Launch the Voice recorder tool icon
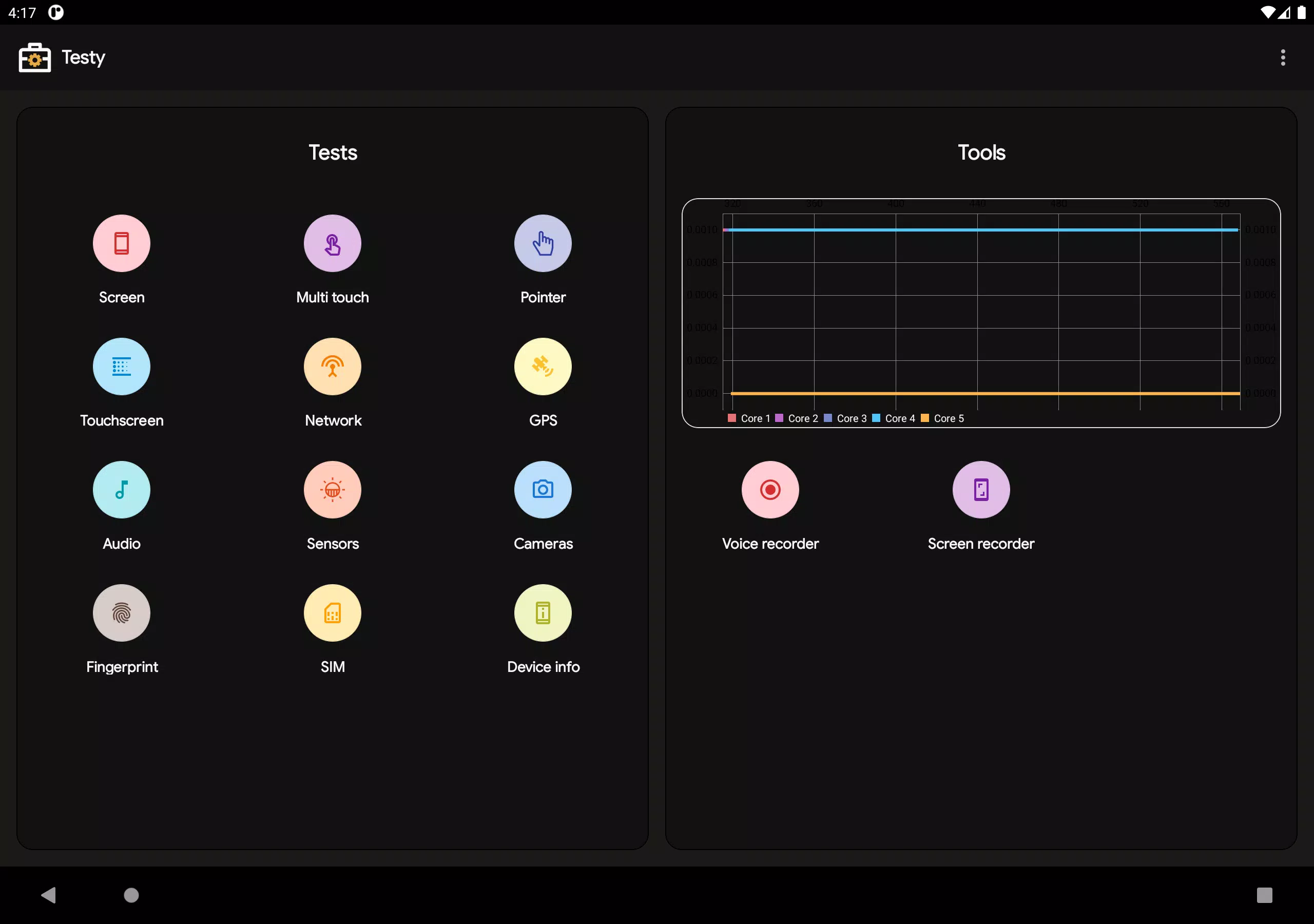This screenshot has width=1314, height=924. (x=770, y=490)
